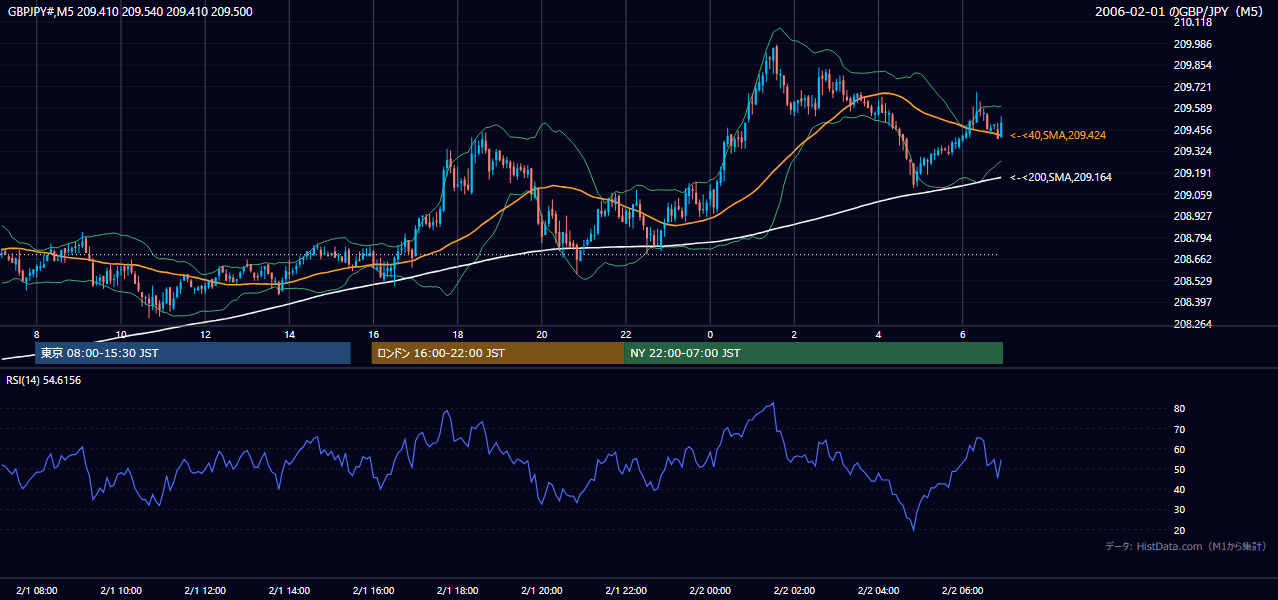Click hour label 20 under price chart
The image size is (1278, 600).
coord(541,334)
